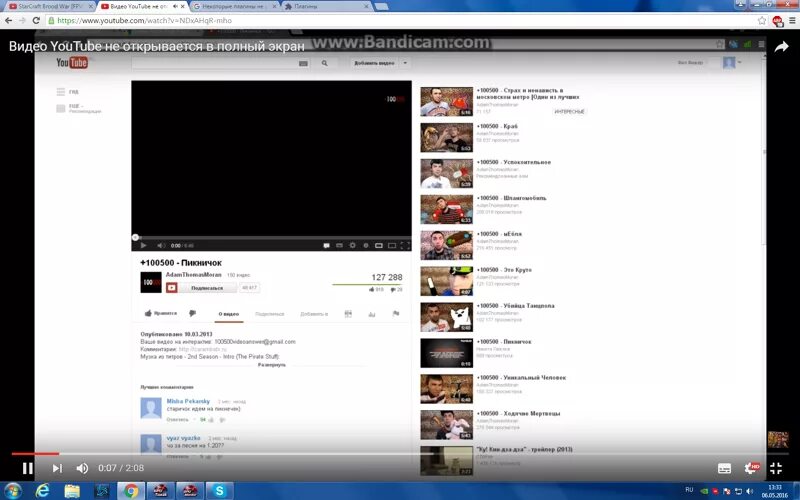Open the Windows Start menu
This screenshot has width=800, height=500.
12,491
